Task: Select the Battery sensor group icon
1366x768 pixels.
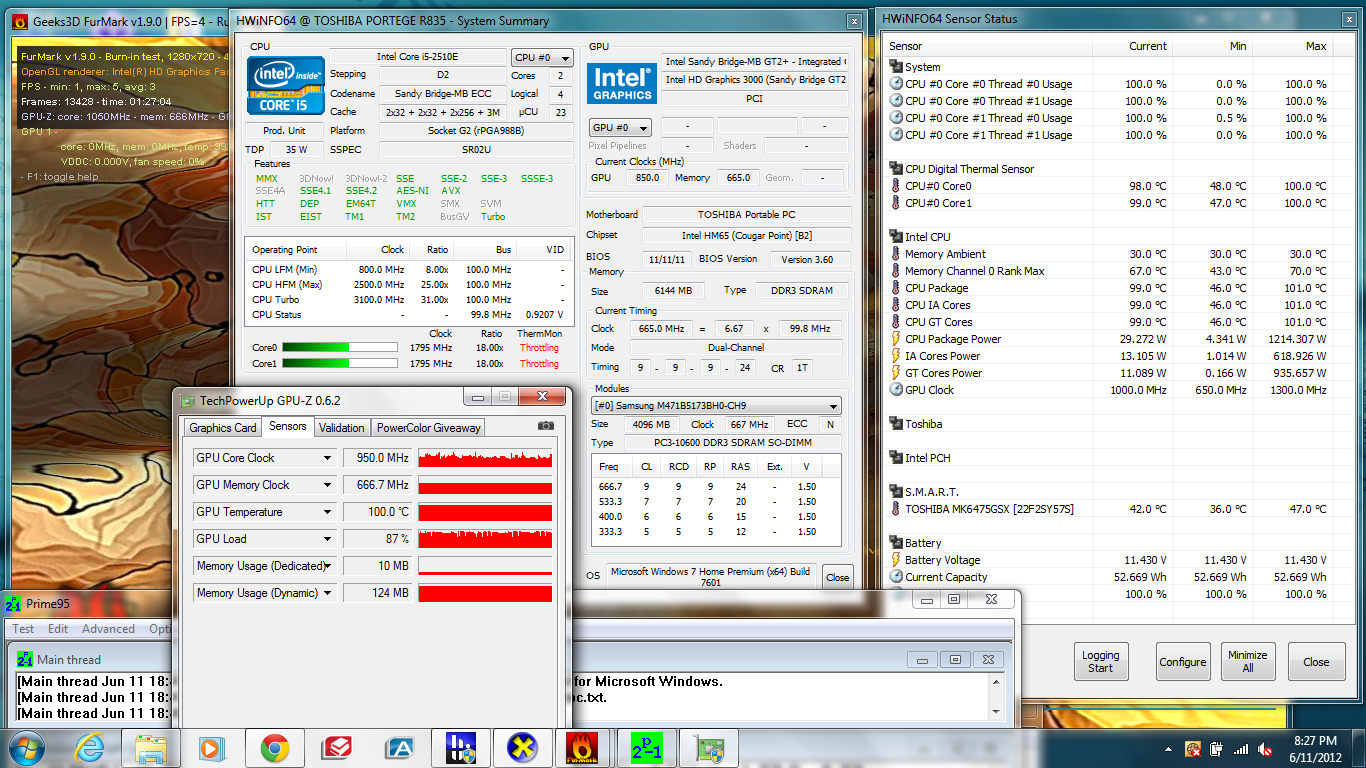Action: (896, 543)
